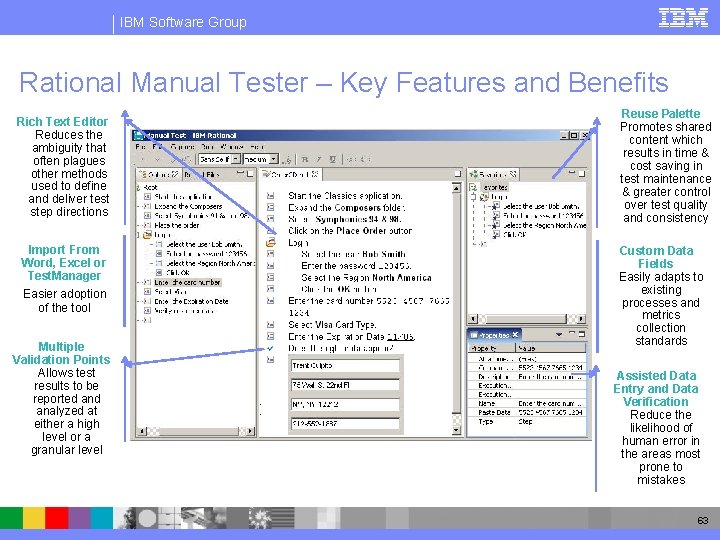The height and width of the screenshot is (540, 720).
Task: Click the phone number field at bottom
Action: click(x=345, y=424)
